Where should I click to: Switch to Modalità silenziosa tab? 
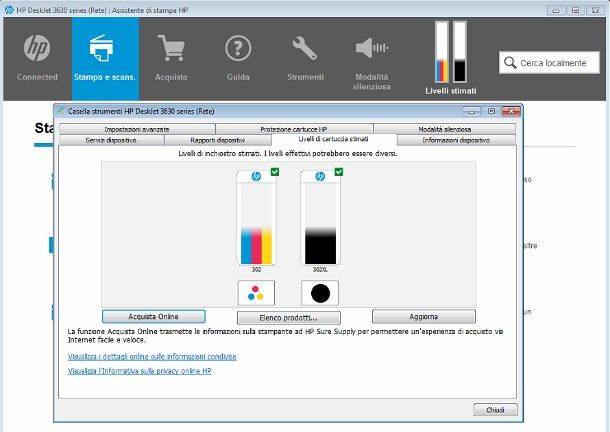click(445, 129)
